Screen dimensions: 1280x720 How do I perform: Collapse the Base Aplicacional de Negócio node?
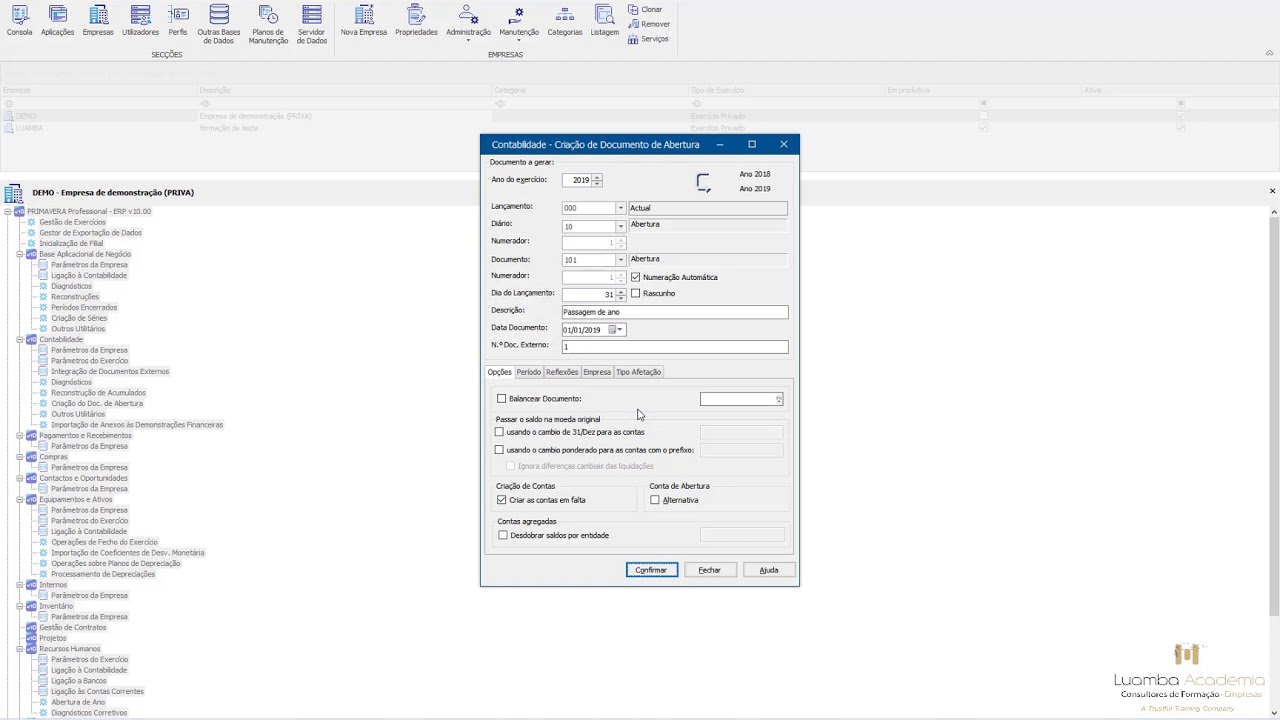tap(19, 254)
